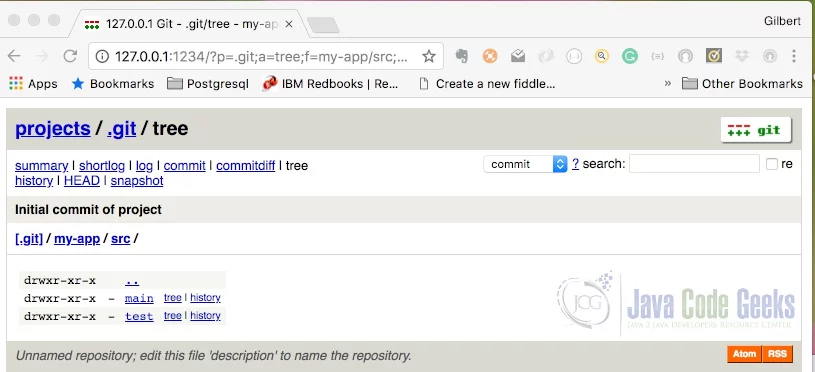Screen dimensions: 815x372
Task: Navigate to my-app in the breadcrumb
Action: pos(77,239)
